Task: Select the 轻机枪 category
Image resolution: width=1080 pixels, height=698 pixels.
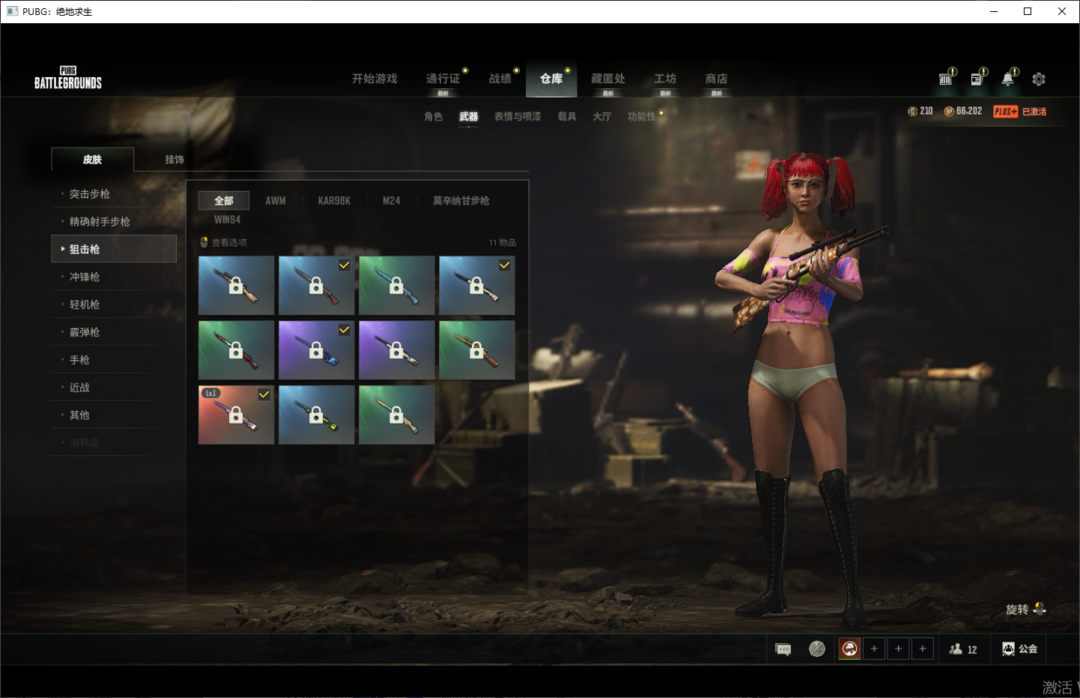Action: 114,305
